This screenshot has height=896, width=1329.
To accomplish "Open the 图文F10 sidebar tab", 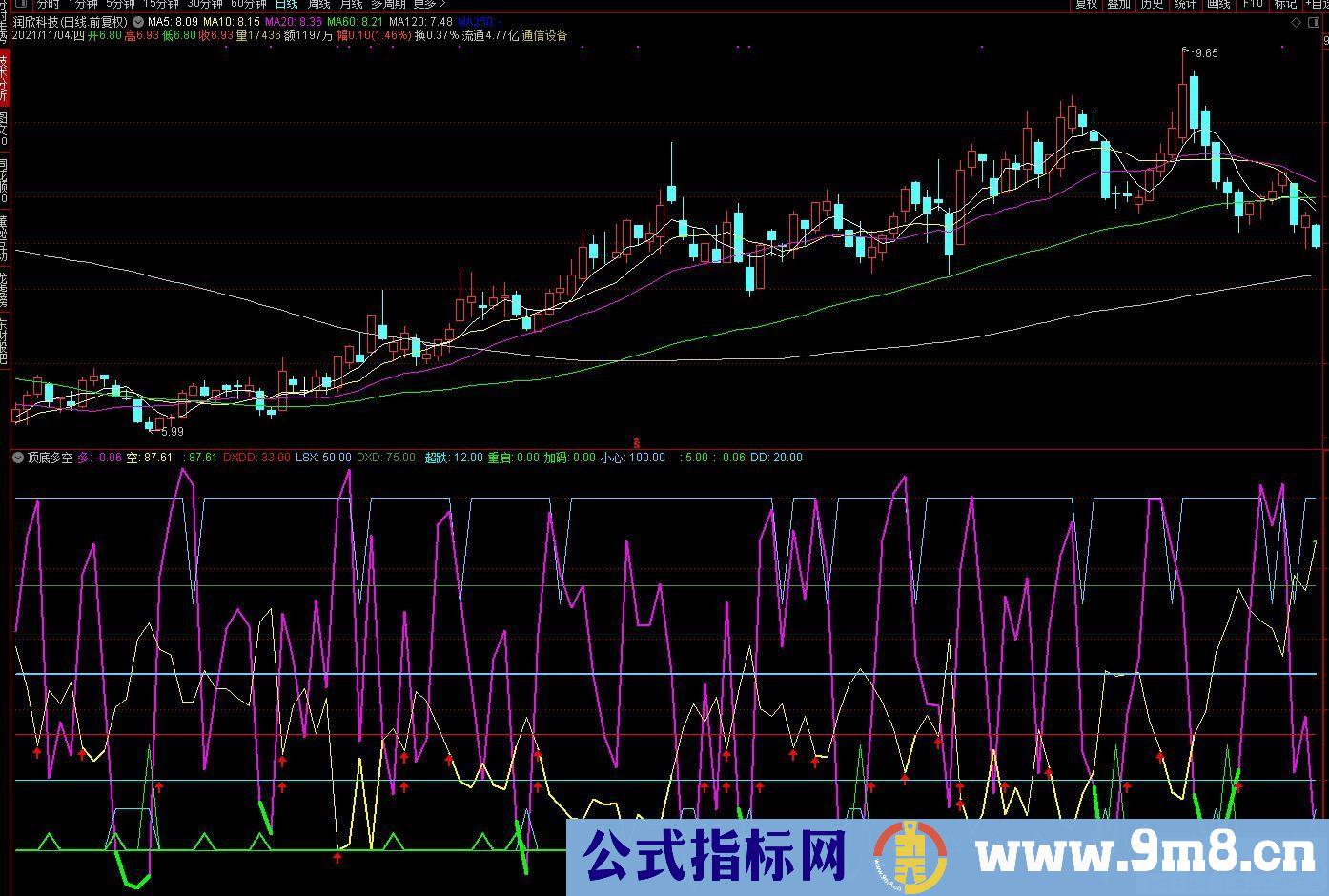I will [4, 129].
